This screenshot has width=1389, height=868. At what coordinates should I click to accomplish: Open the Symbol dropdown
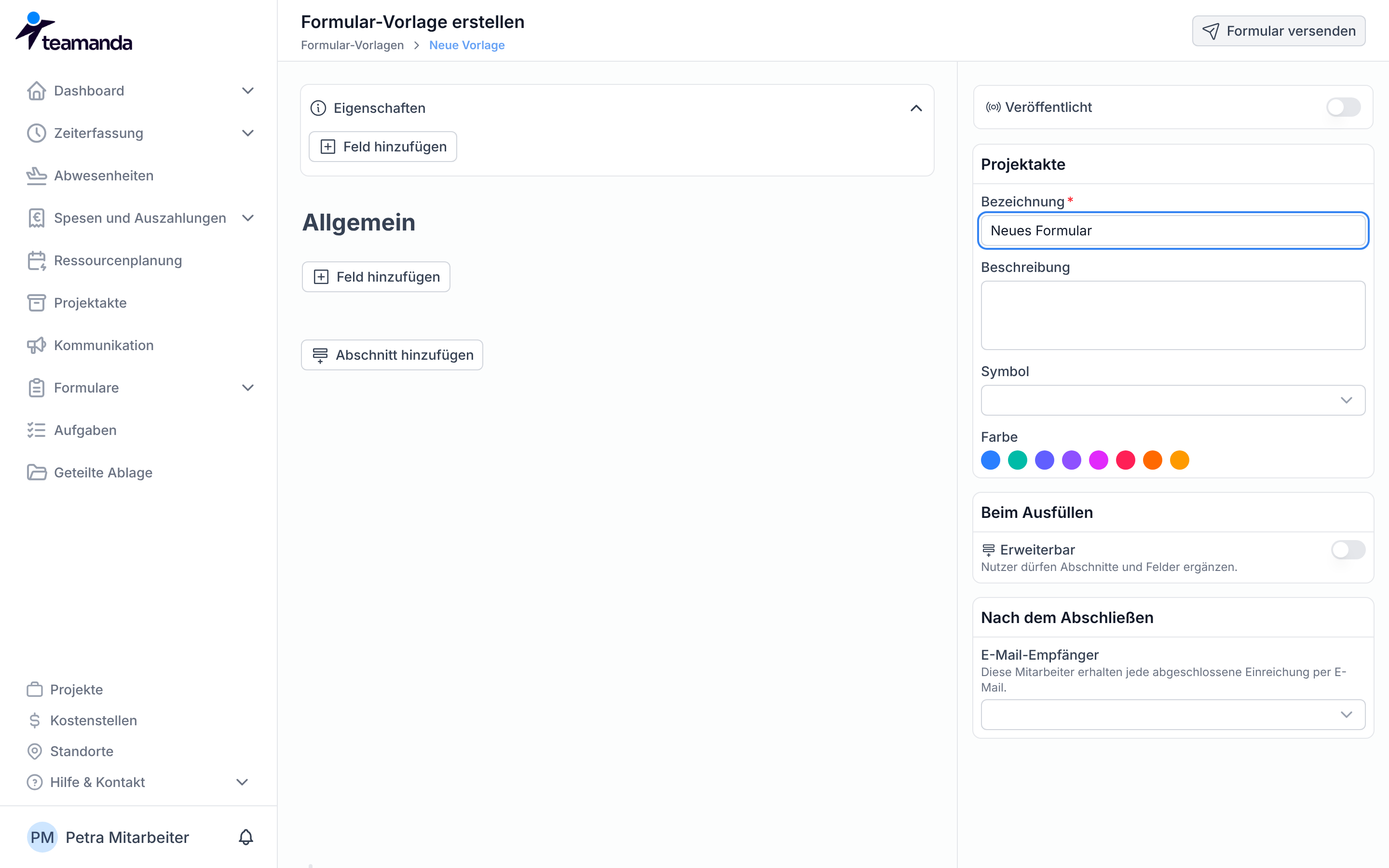point(1172,400)
